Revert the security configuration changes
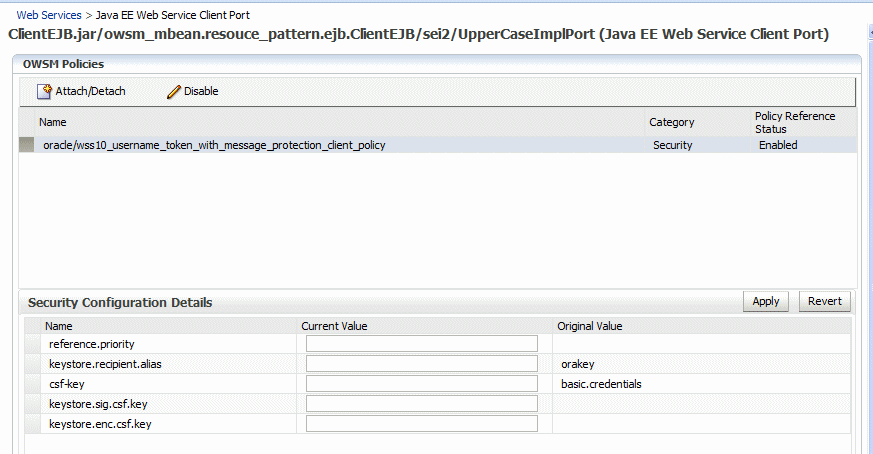This screenshot has width=873, height=454. tap(825, 301)
